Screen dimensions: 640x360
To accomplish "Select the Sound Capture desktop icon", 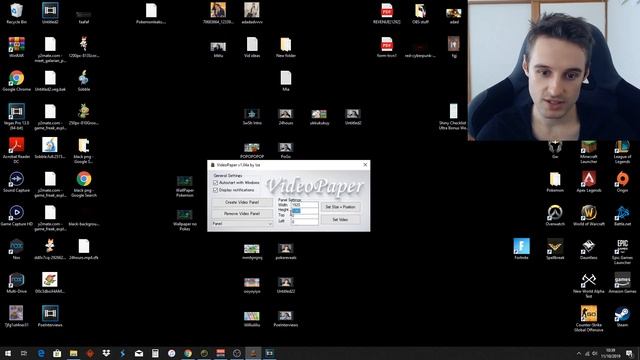I will [16, 182].
